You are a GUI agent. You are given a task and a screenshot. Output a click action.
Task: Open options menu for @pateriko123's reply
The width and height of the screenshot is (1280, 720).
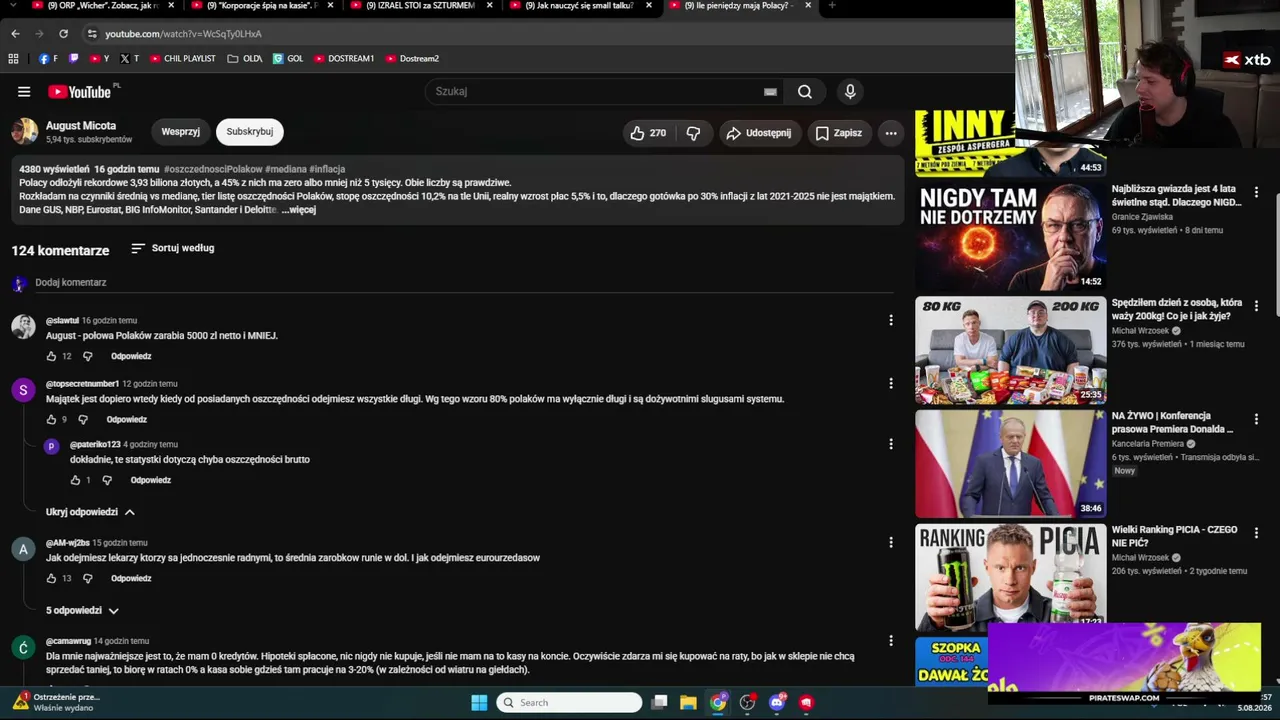tap(891, 444)
